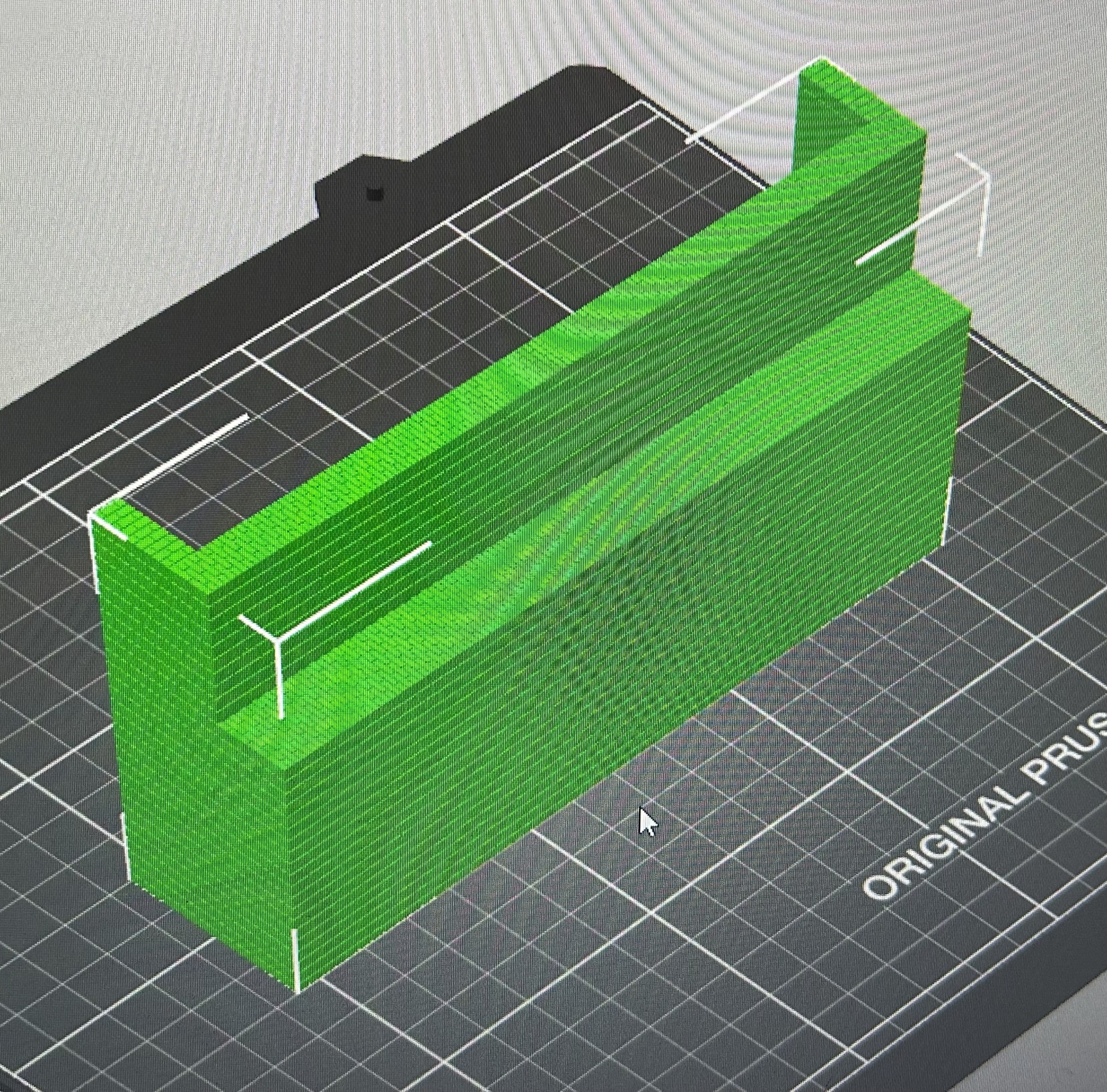Click the small dark hole on the bed's rear tab
1107x1092 pixels.
click(374, 195)
